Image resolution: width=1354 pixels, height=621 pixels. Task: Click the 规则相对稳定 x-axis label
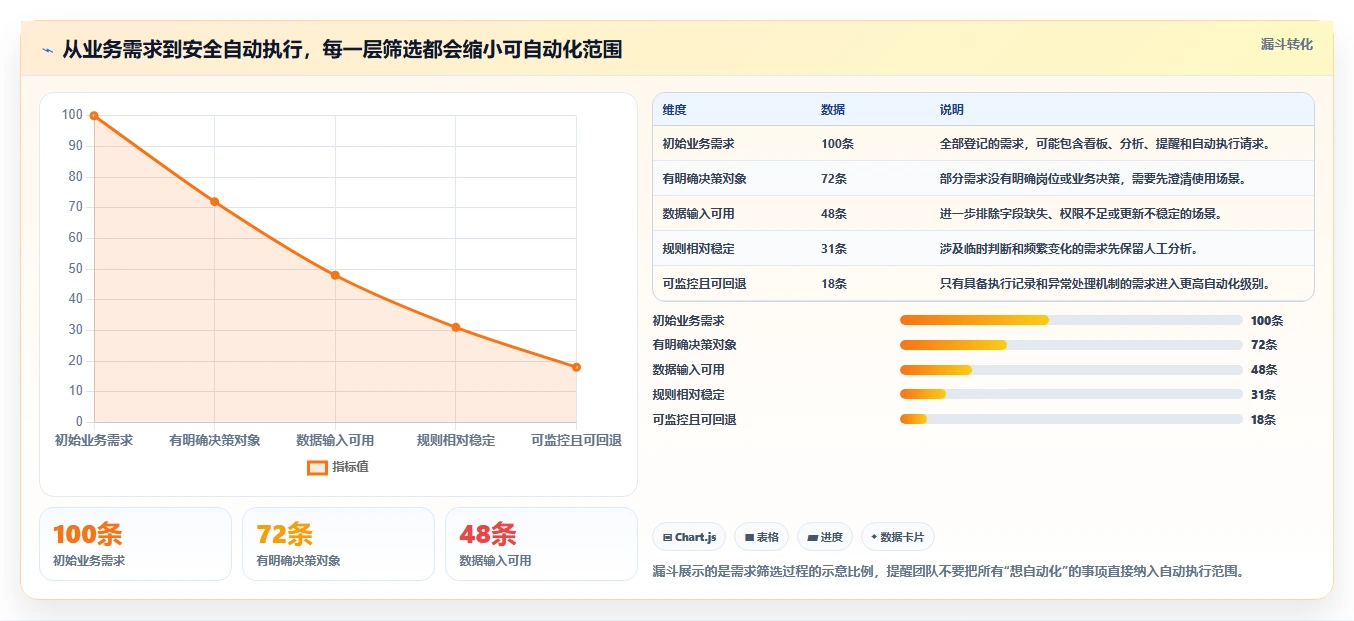pyautogui.click(x=456, y=440)
